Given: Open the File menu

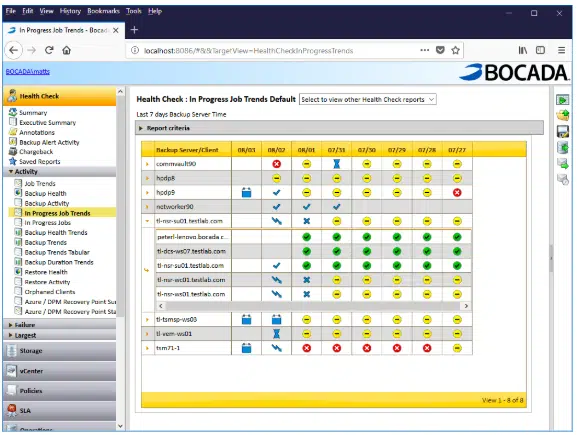Looking at the screenshot, I should pos(11,11).
